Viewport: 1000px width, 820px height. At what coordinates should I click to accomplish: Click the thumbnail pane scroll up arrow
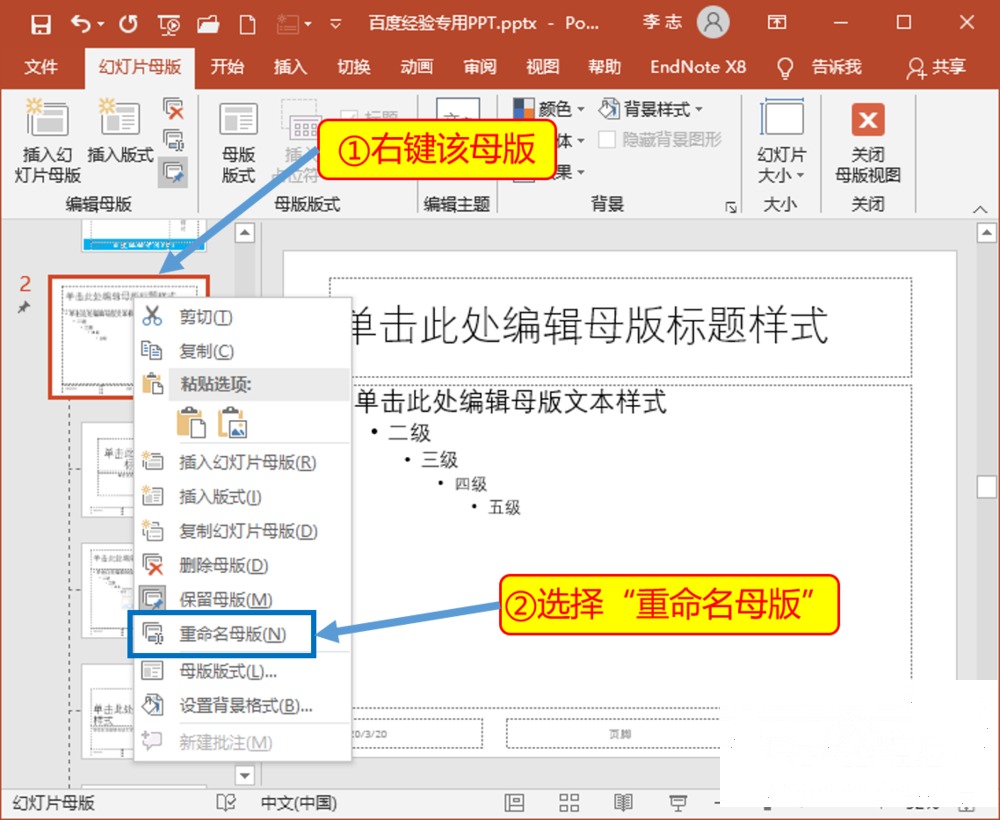(x=245, y=233)
